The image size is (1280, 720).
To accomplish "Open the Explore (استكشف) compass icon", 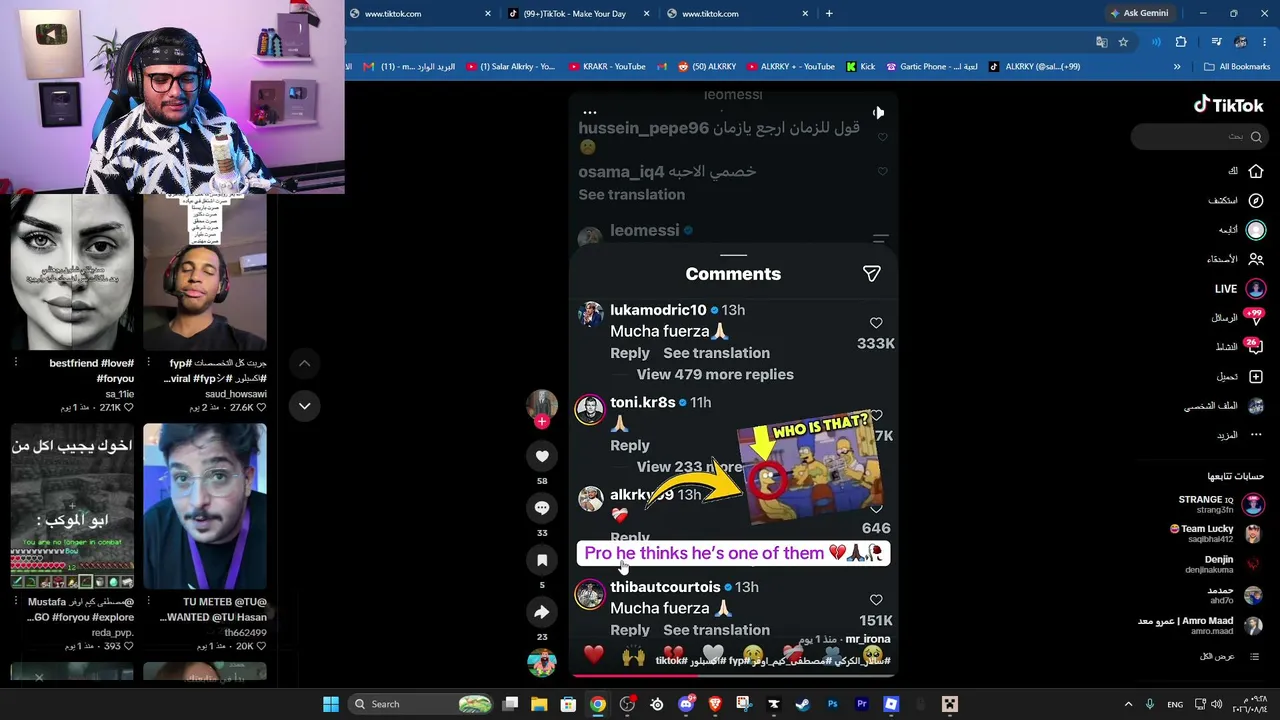I will click(1255, 200).
